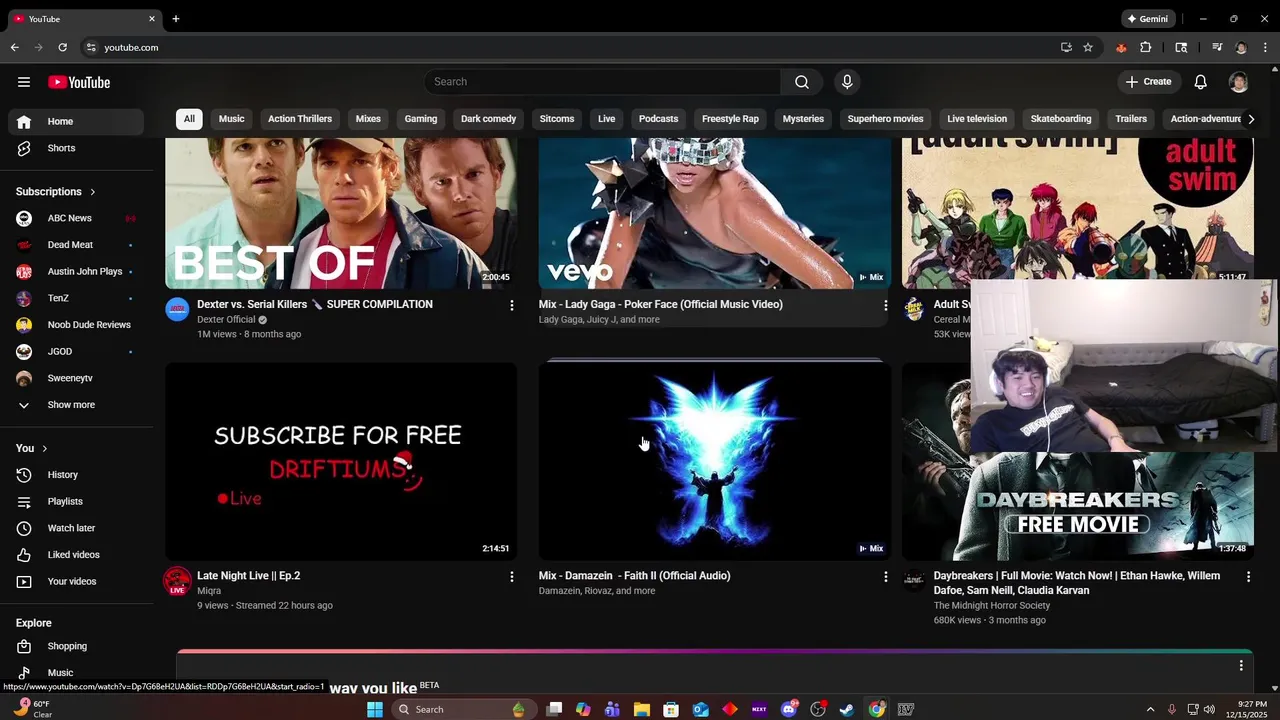This screenshot has height=720, width=1280.
Task: Open the notifications bell
Action: (x=1200, y=82)
